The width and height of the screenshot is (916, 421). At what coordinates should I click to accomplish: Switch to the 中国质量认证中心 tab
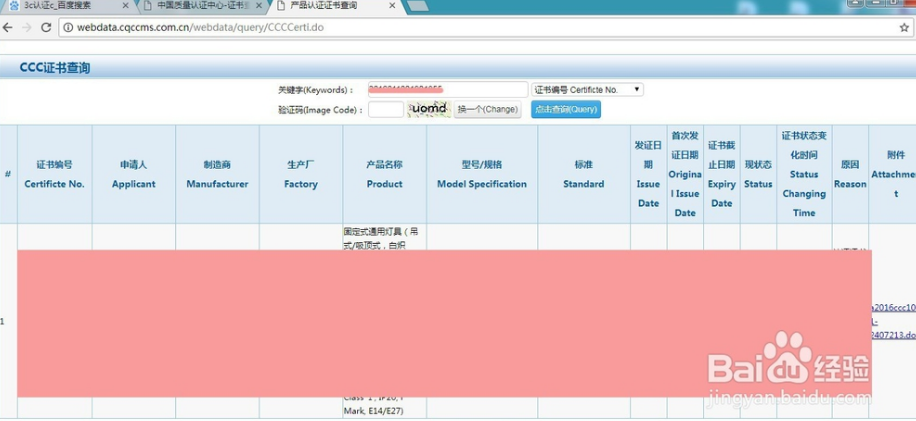pyautogui.click(x=195, y=6)
